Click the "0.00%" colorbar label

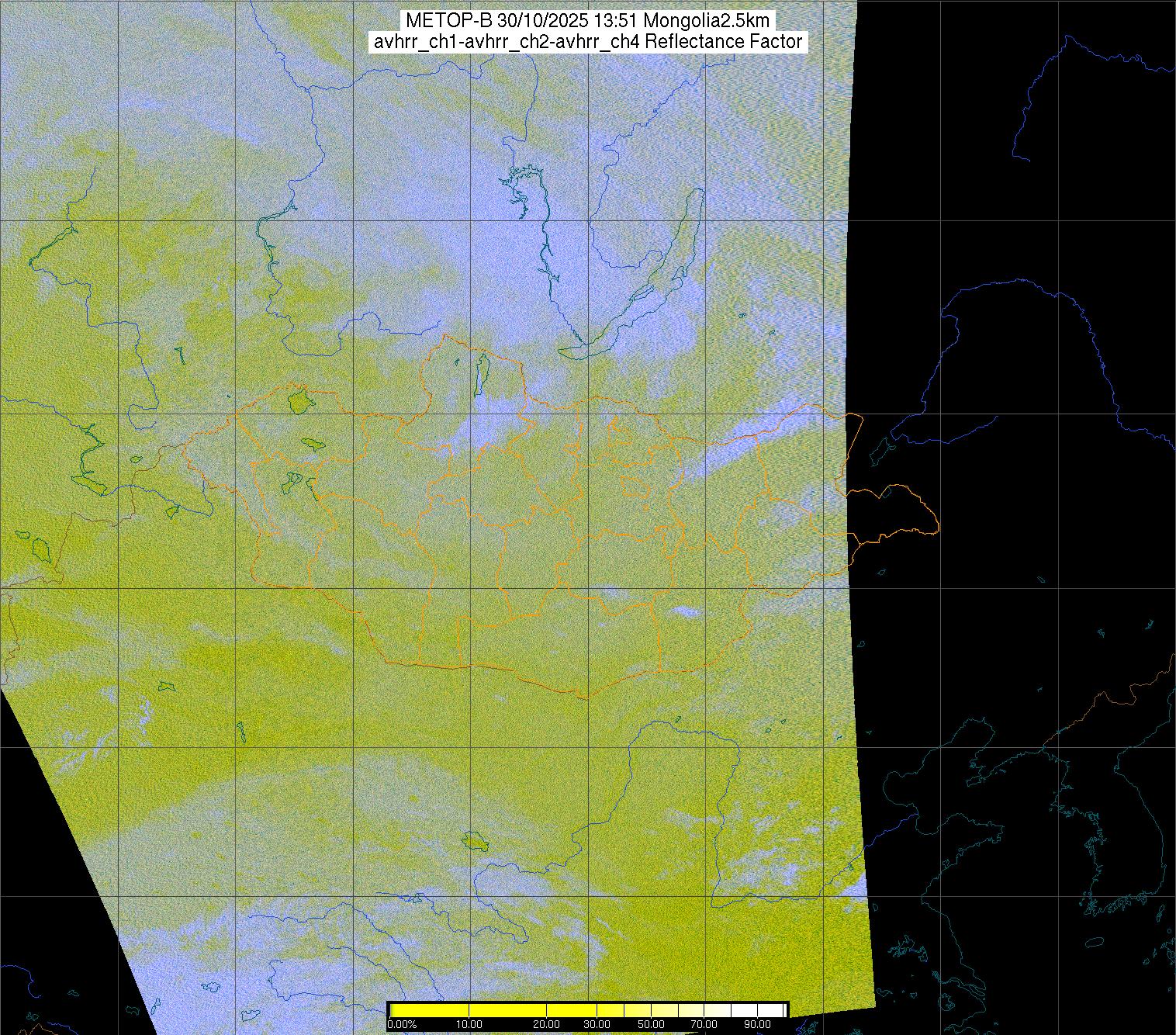pos(401,1025)
